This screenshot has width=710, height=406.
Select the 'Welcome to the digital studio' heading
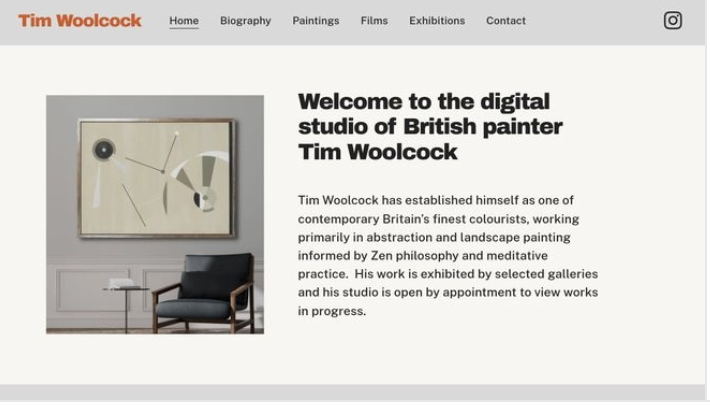(430, 126)
